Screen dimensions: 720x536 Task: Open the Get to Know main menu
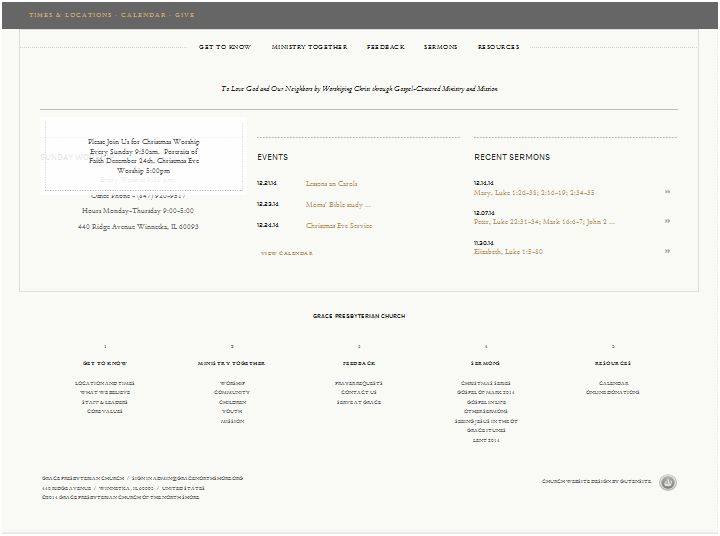[225, 47]
